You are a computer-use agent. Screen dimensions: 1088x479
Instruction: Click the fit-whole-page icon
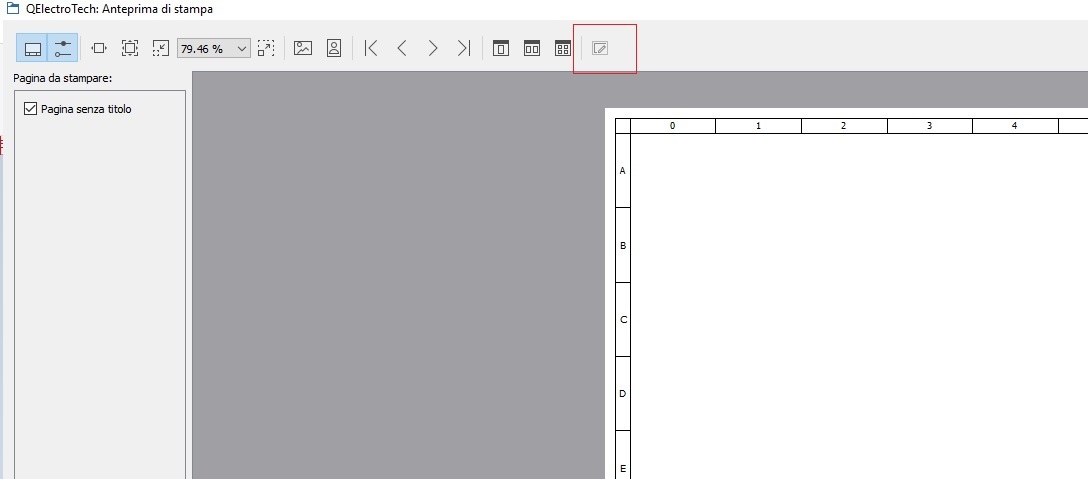(x=130, y=48)
